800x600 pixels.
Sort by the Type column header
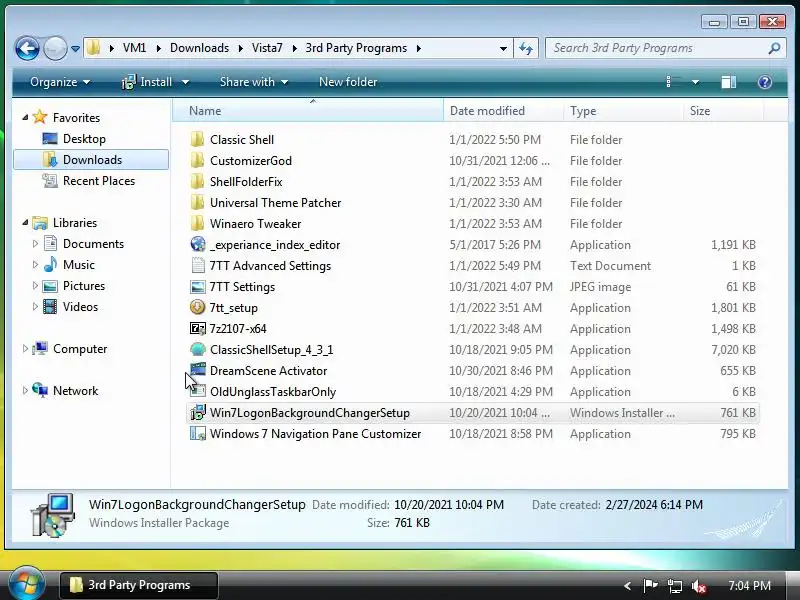click(623, 111)
